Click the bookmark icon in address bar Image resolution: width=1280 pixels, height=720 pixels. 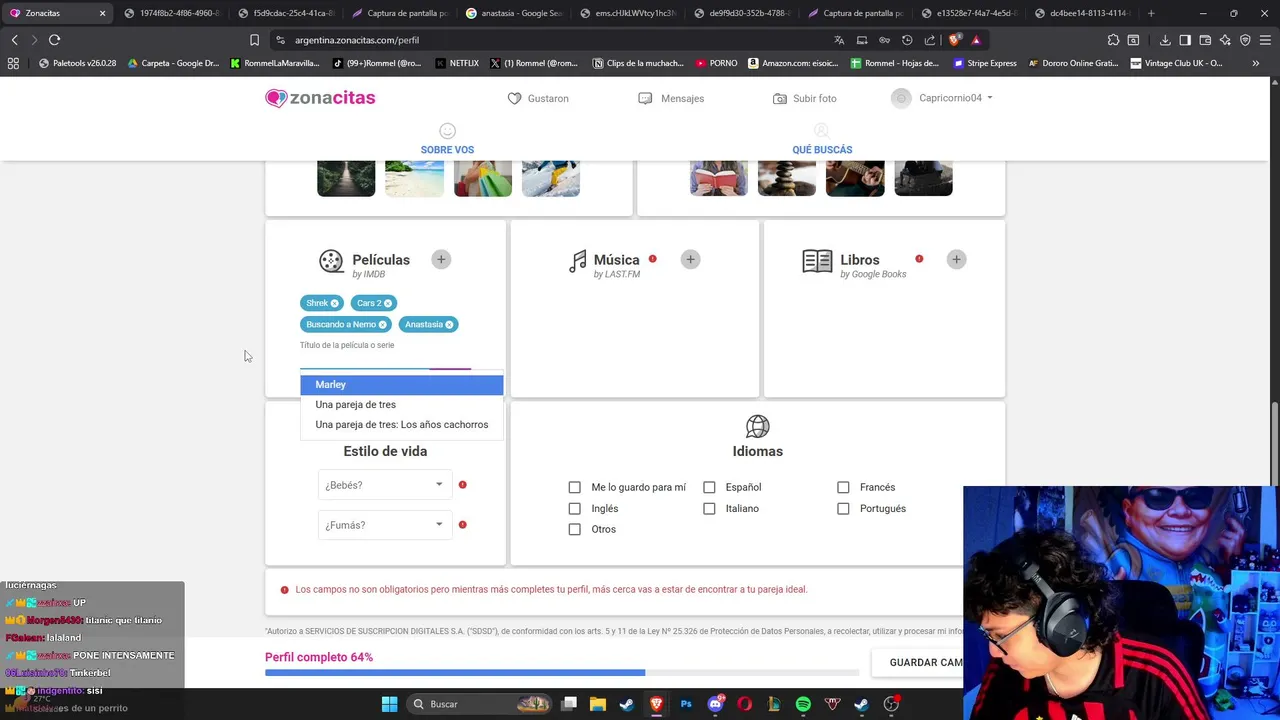254,40
